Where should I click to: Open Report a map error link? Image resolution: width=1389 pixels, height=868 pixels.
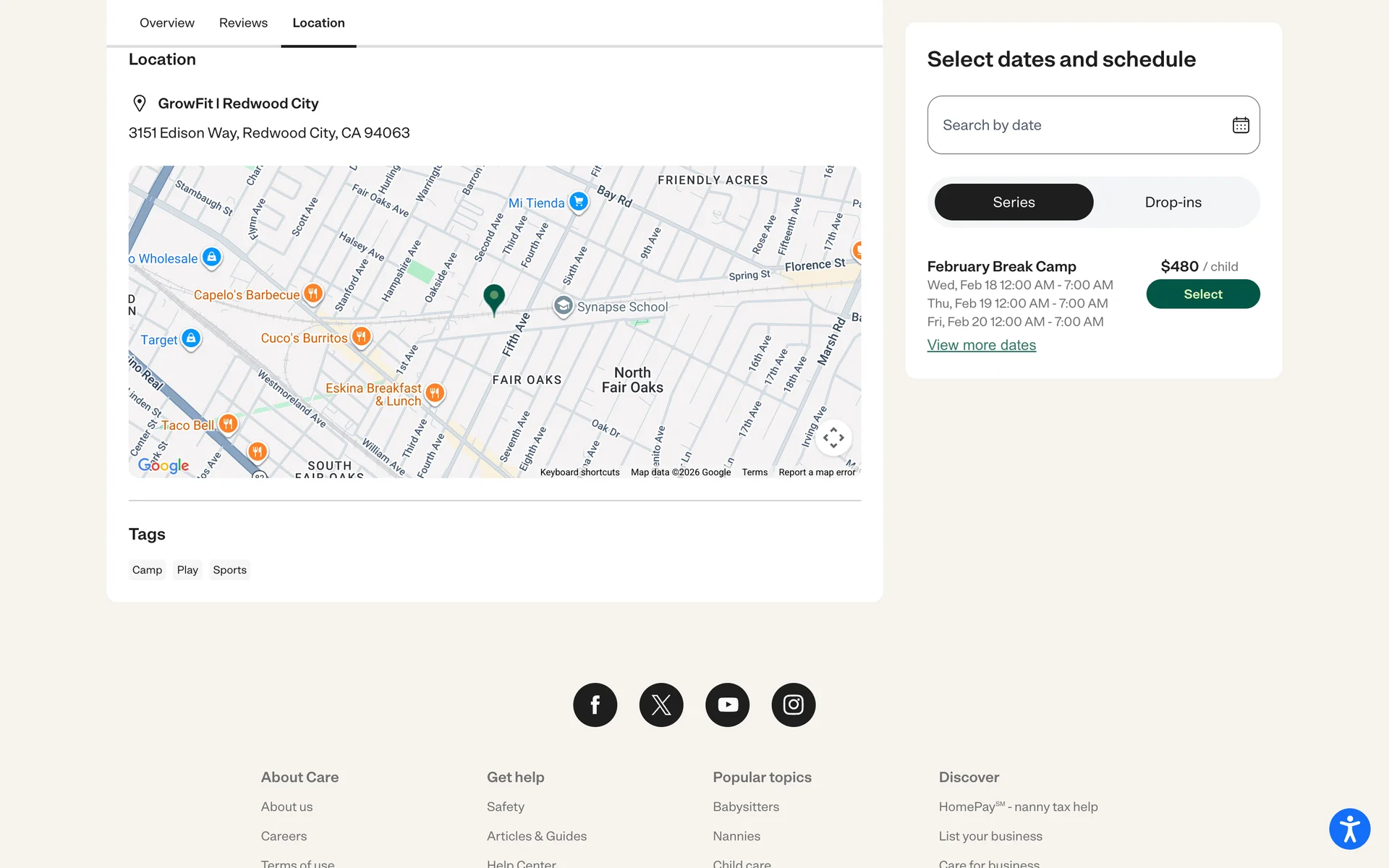817,472
